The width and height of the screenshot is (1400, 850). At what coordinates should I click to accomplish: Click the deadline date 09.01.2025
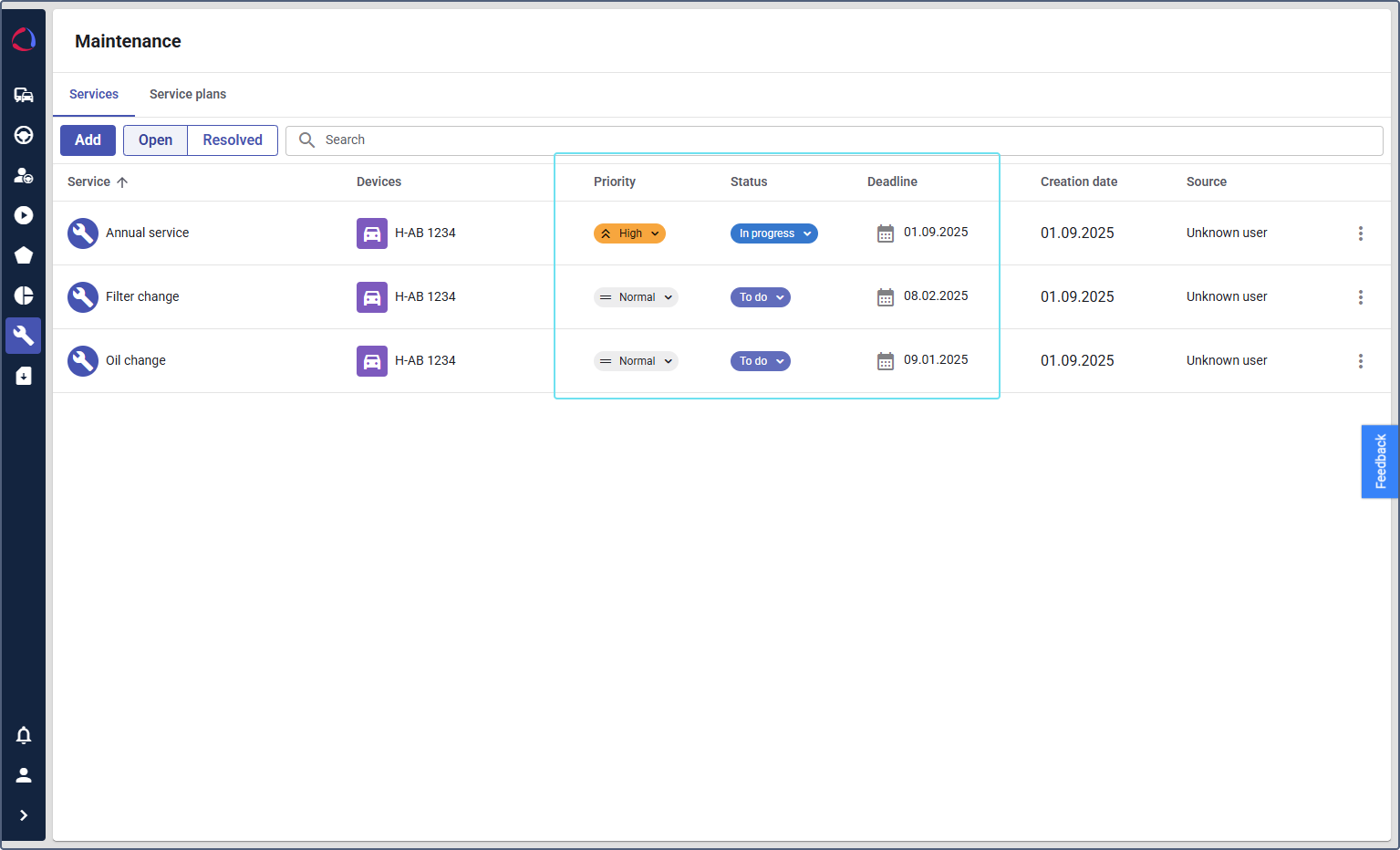coord(936,359)
